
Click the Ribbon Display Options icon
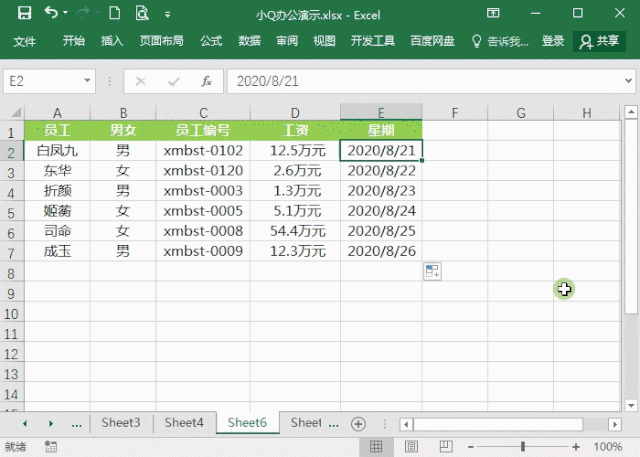(493, 13)
